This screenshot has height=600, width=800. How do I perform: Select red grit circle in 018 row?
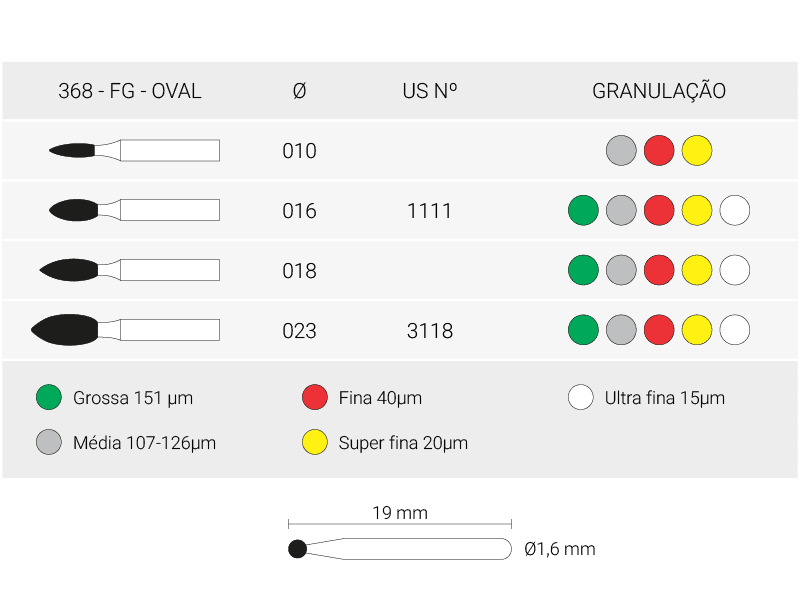[659, 270]
